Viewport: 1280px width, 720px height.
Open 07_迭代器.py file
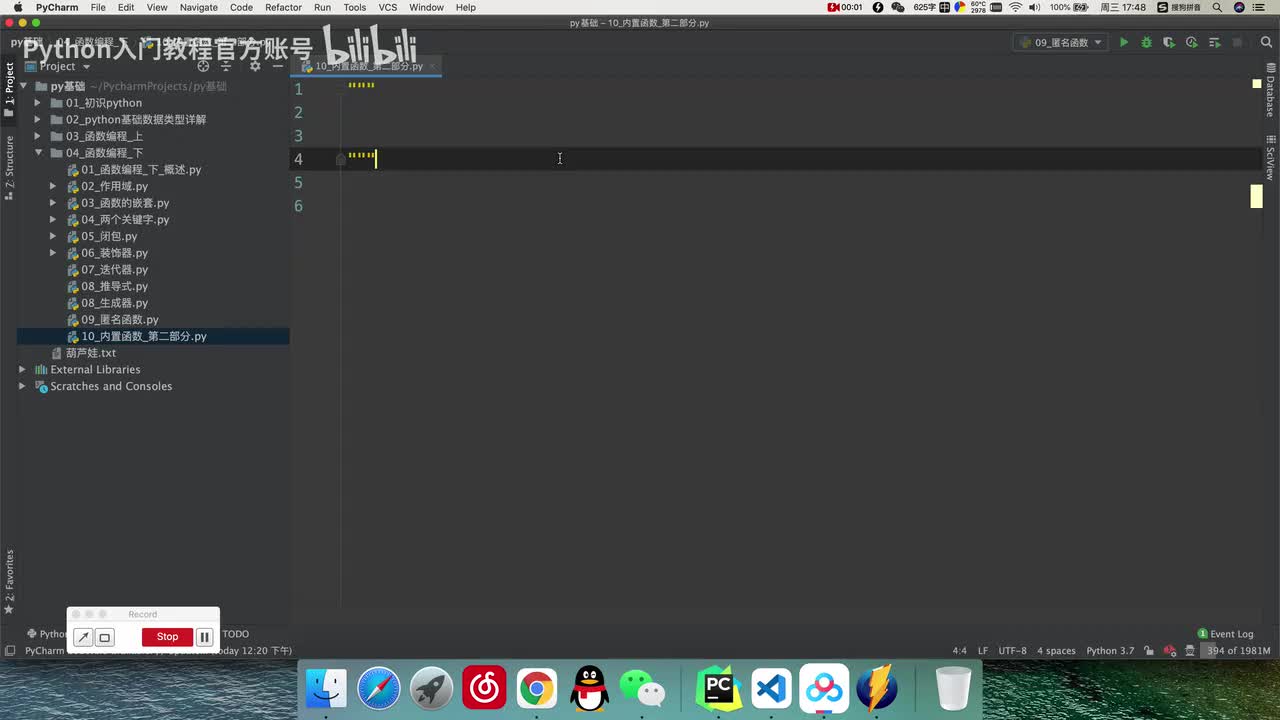pos(114,270)
